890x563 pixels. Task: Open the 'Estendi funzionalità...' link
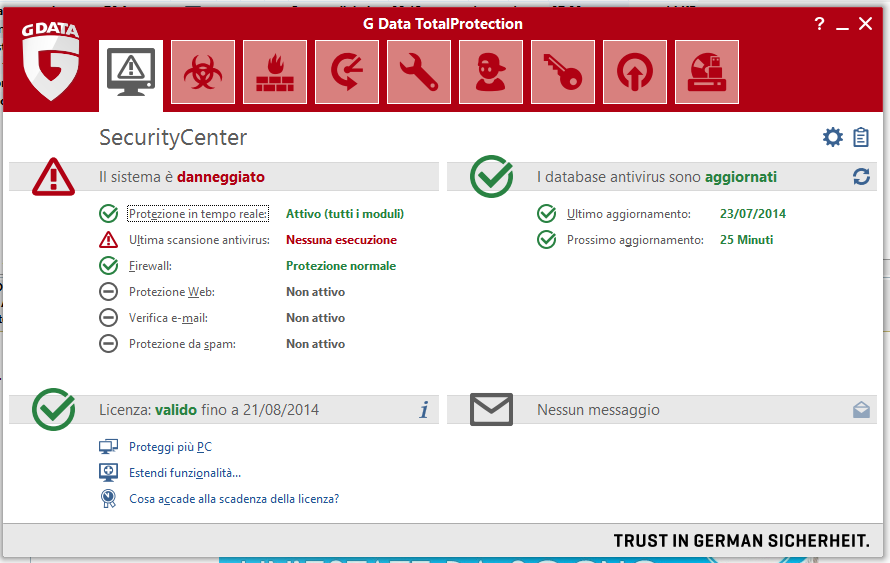pos(184,473)
